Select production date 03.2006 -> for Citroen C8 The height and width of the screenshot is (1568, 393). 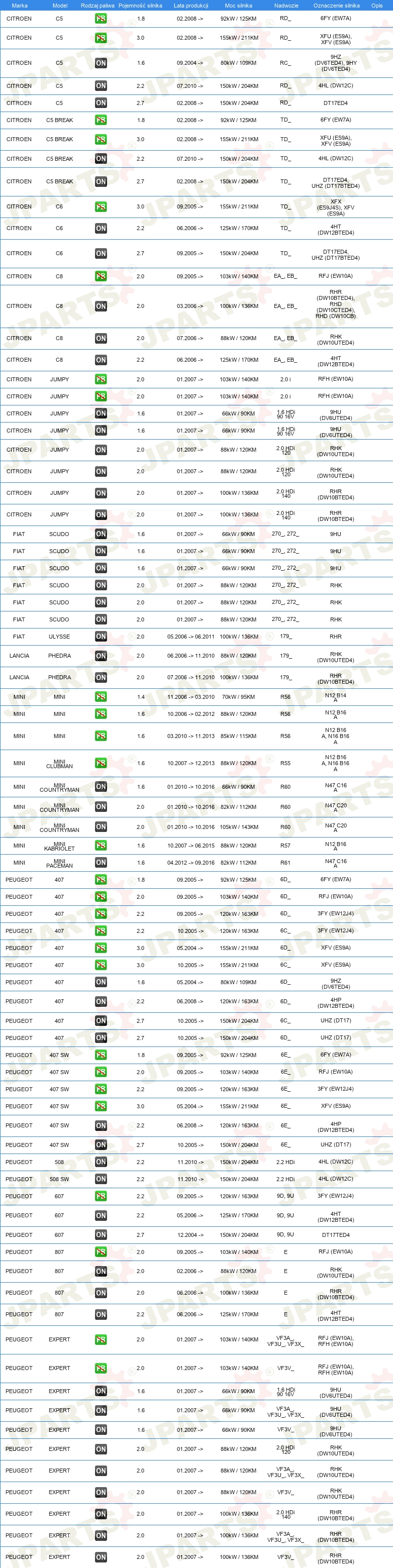tap(190, 306)
